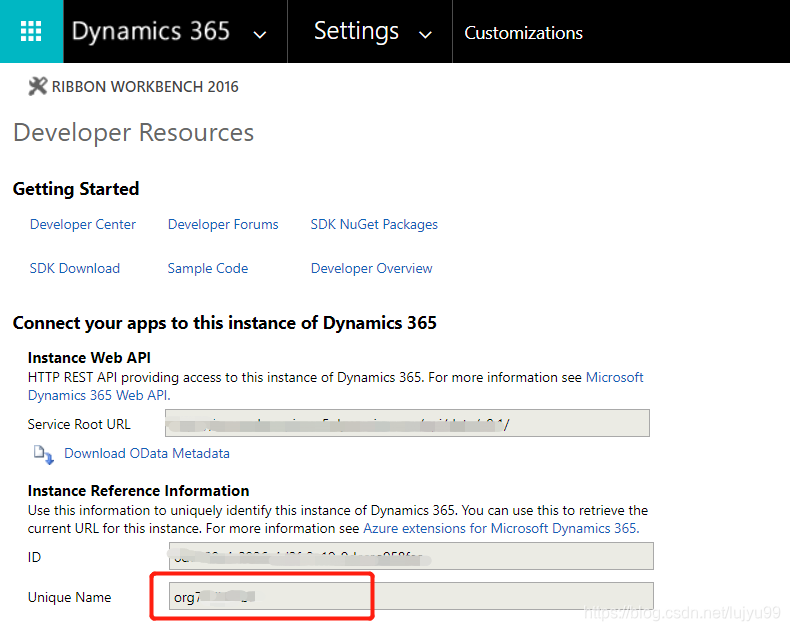This screenshot has width=790, height=631.
Task: Click the Ribbon Workbench wrench icon
Action: coord(37,86)
